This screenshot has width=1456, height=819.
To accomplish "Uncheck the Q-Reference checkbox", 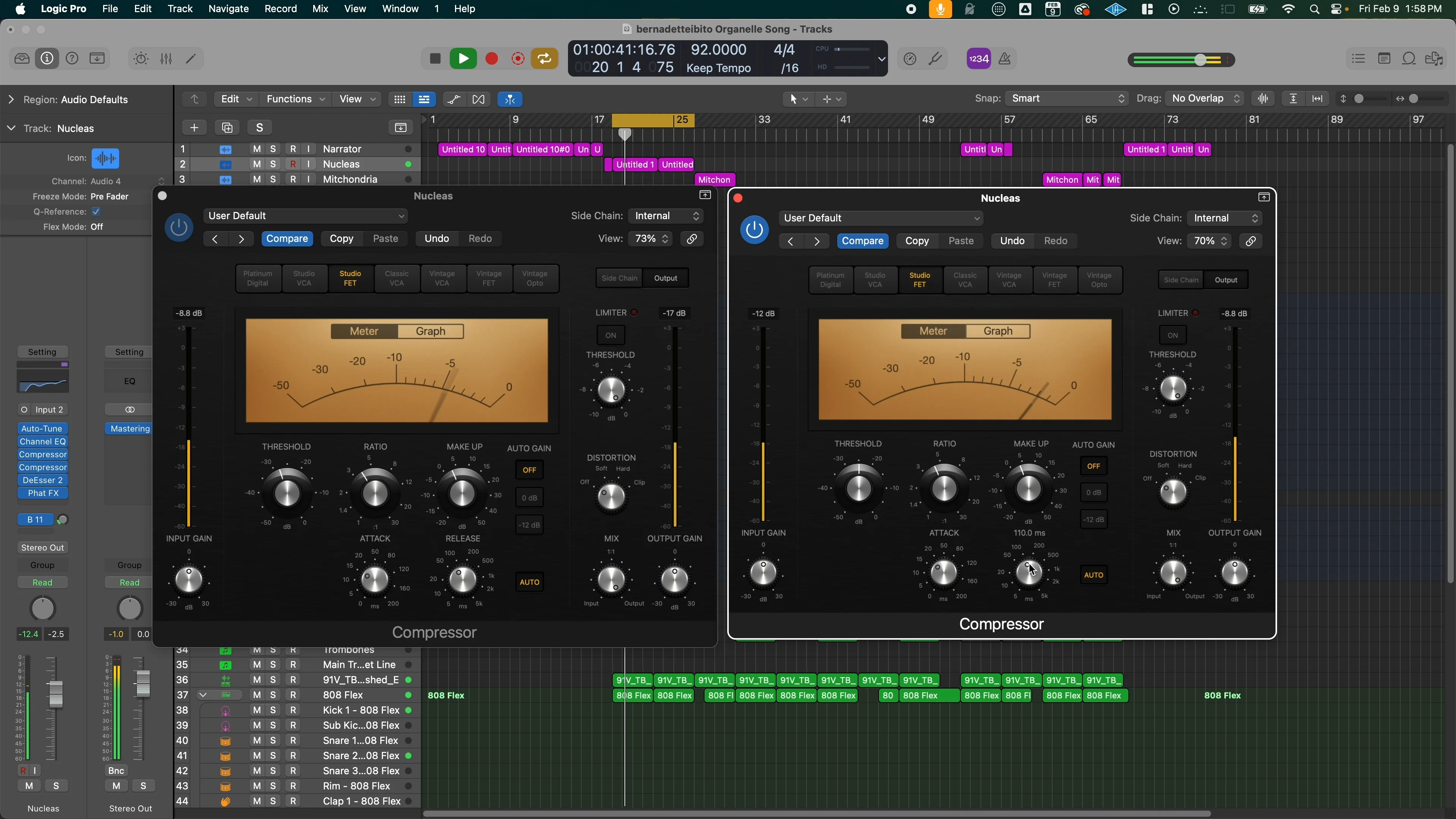I will (96, 212).
